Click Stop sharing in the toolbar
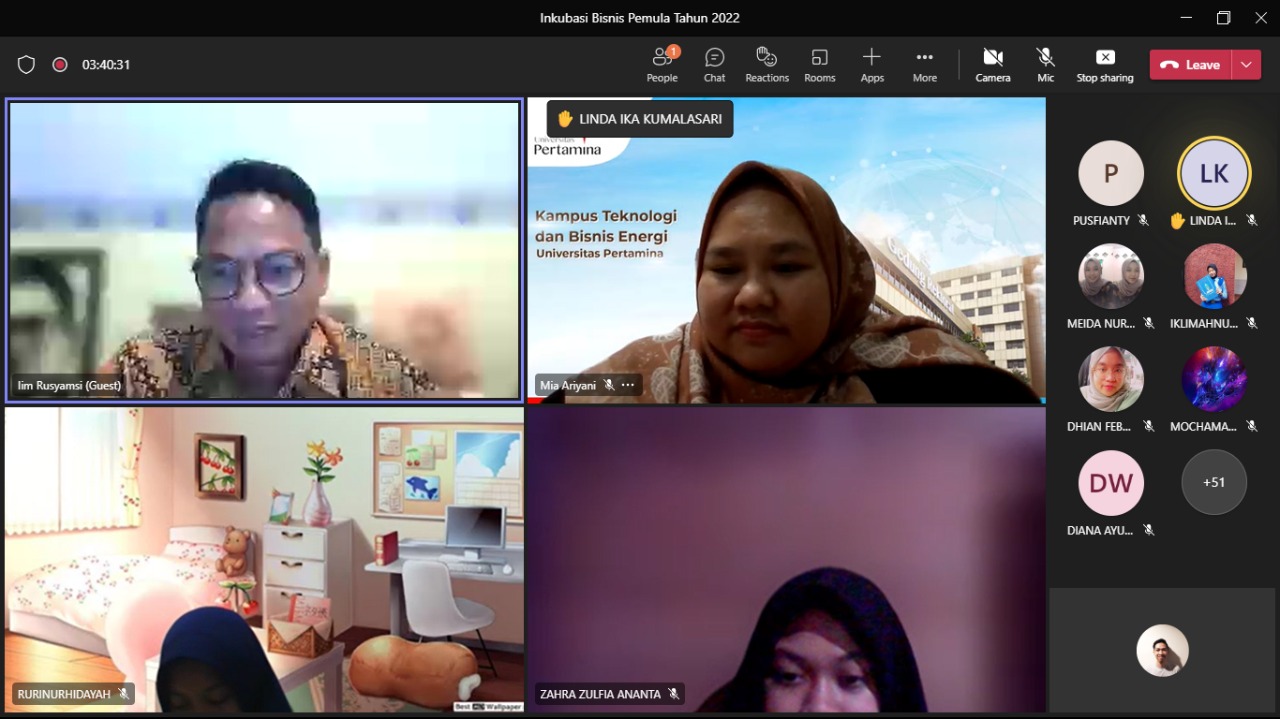 [1105, 65]
